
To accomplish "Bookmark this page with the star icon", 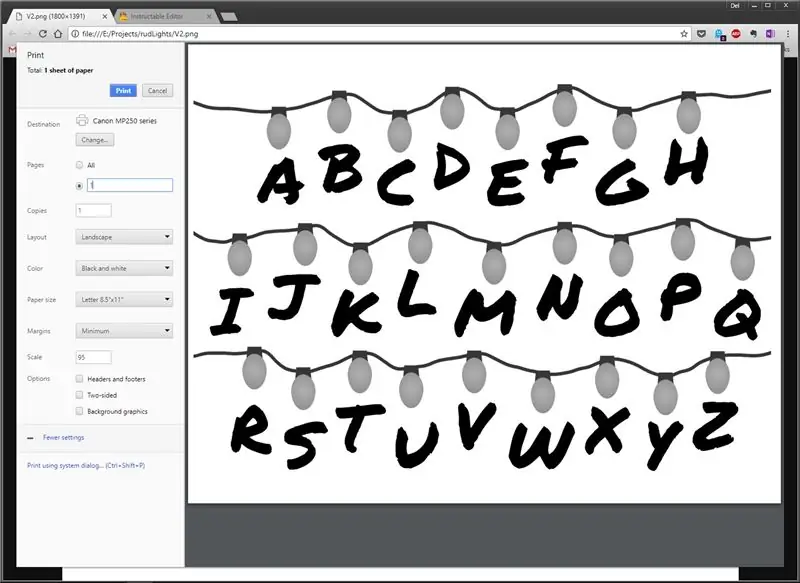I will point(684,34).
